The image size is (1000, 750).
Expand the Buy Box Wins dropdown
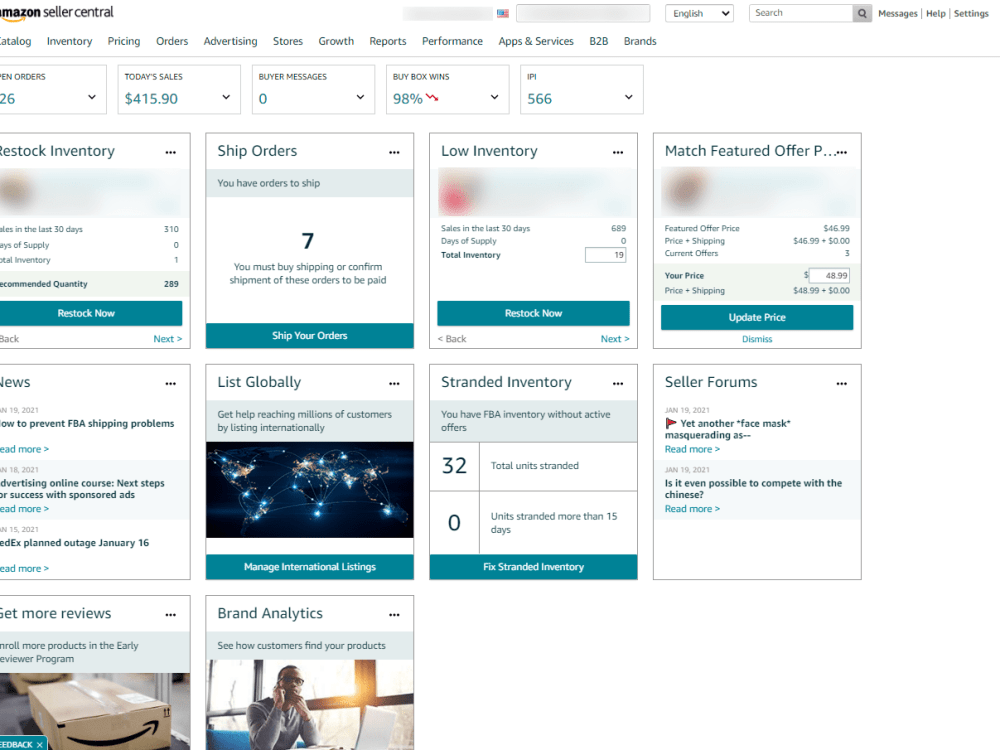pyautogui.click(x=494, y=97)
